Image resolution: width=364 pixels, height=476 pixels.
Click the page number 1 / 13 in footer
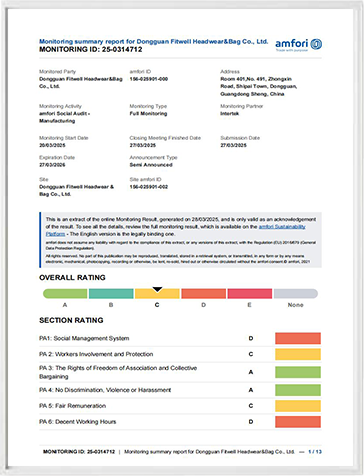(315, 452)
